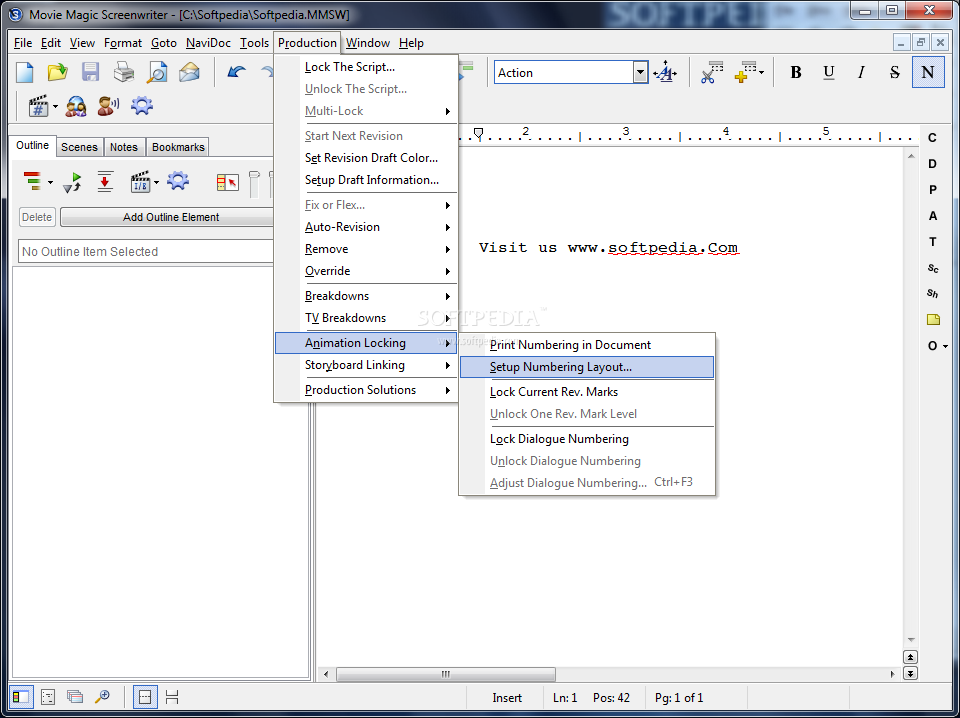Expand the Storyboard Linking submenu
960x718 pixels.
pos(366,365)
